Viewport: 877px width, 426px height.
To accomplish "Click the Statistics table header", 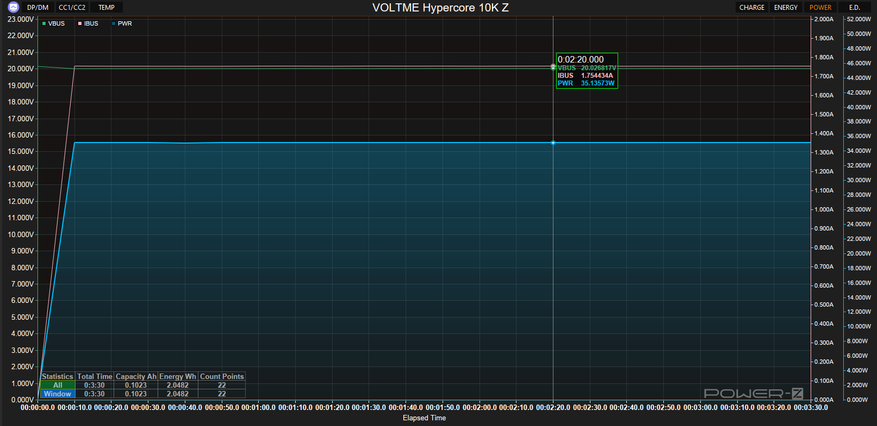I will [x=58, y=376].
